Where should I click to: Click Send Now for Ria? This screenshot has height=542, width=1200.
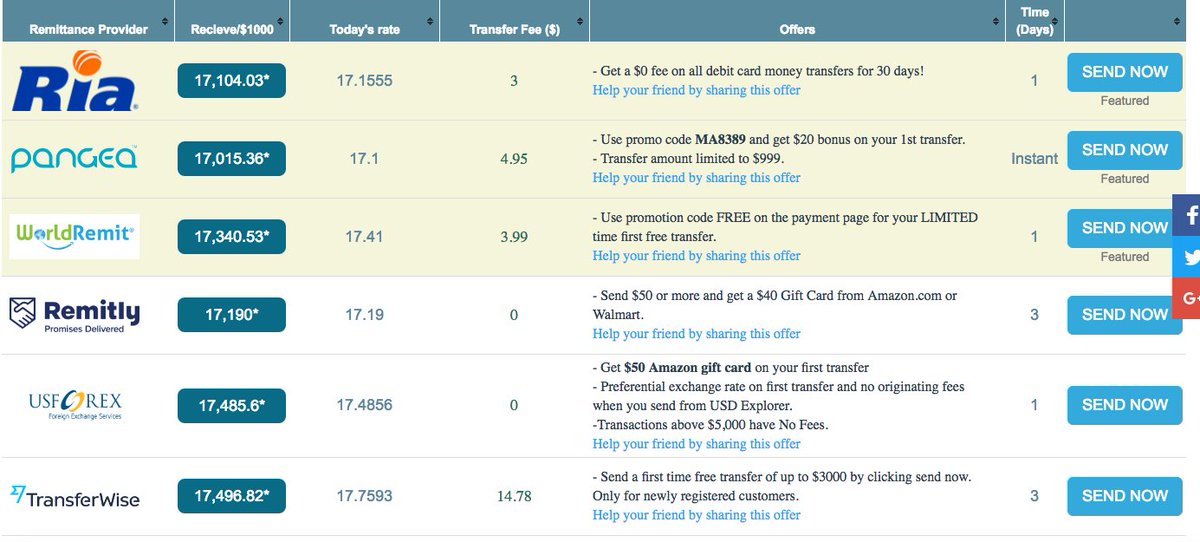click(1124, 72)
